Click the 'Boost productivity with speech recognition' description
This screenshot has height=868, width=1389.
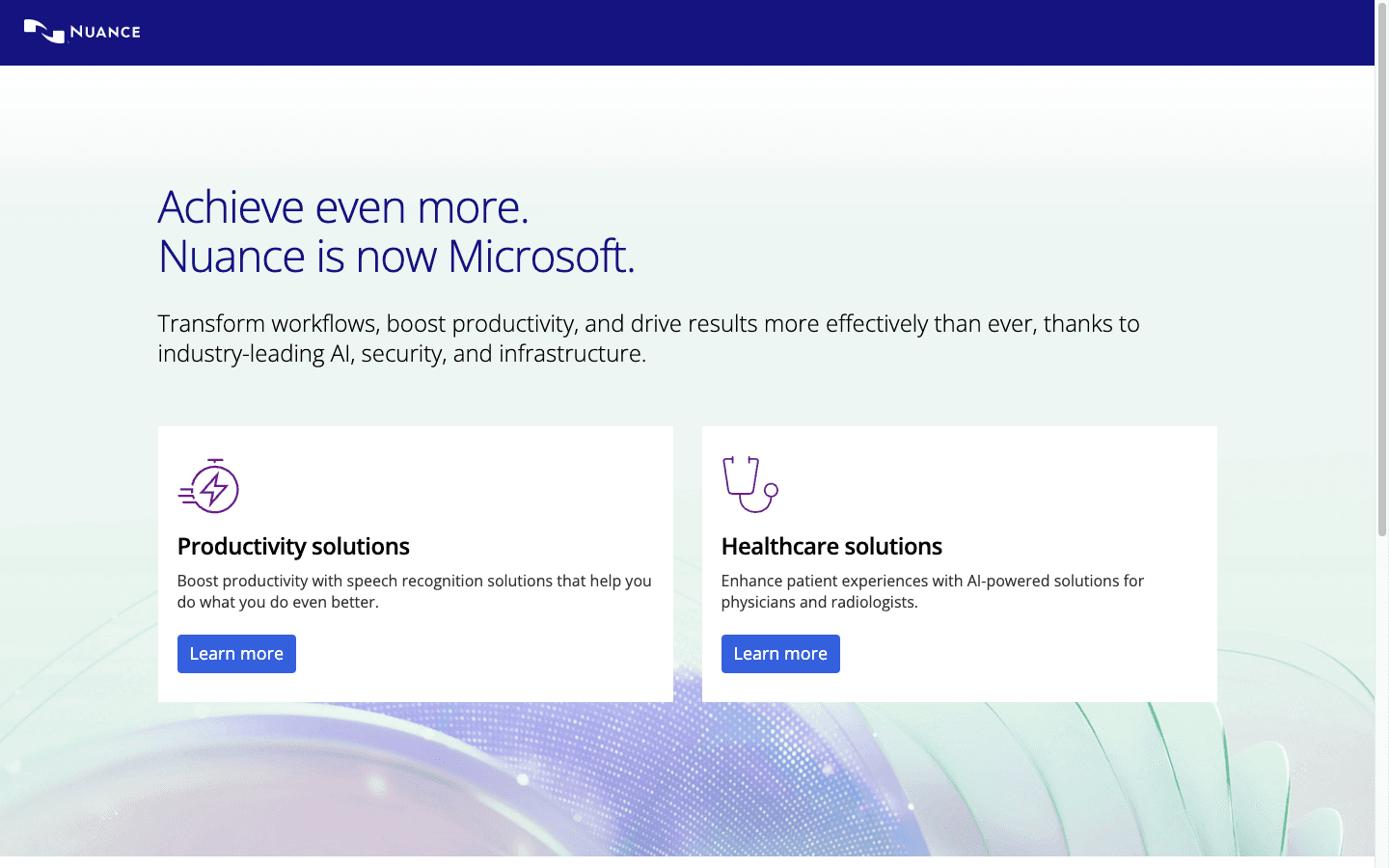pos(415,591)
